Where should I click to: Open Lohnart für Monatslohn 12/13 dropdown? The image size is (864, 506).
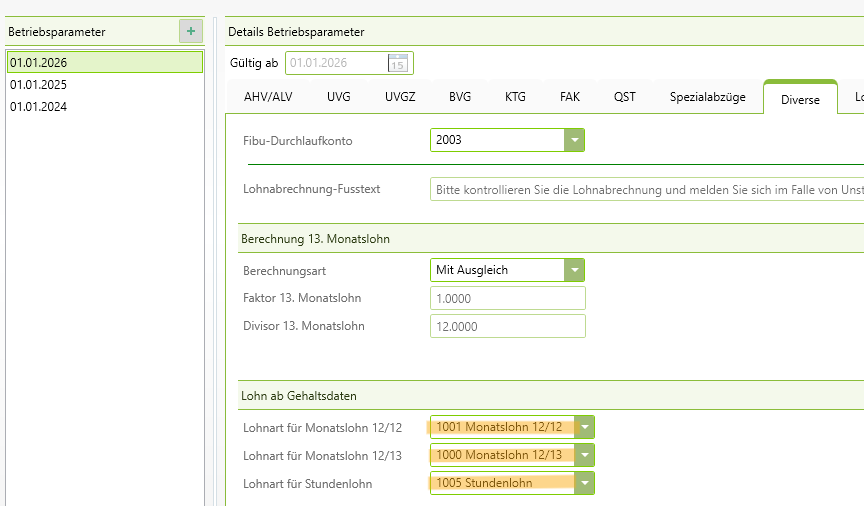point(585,455)
